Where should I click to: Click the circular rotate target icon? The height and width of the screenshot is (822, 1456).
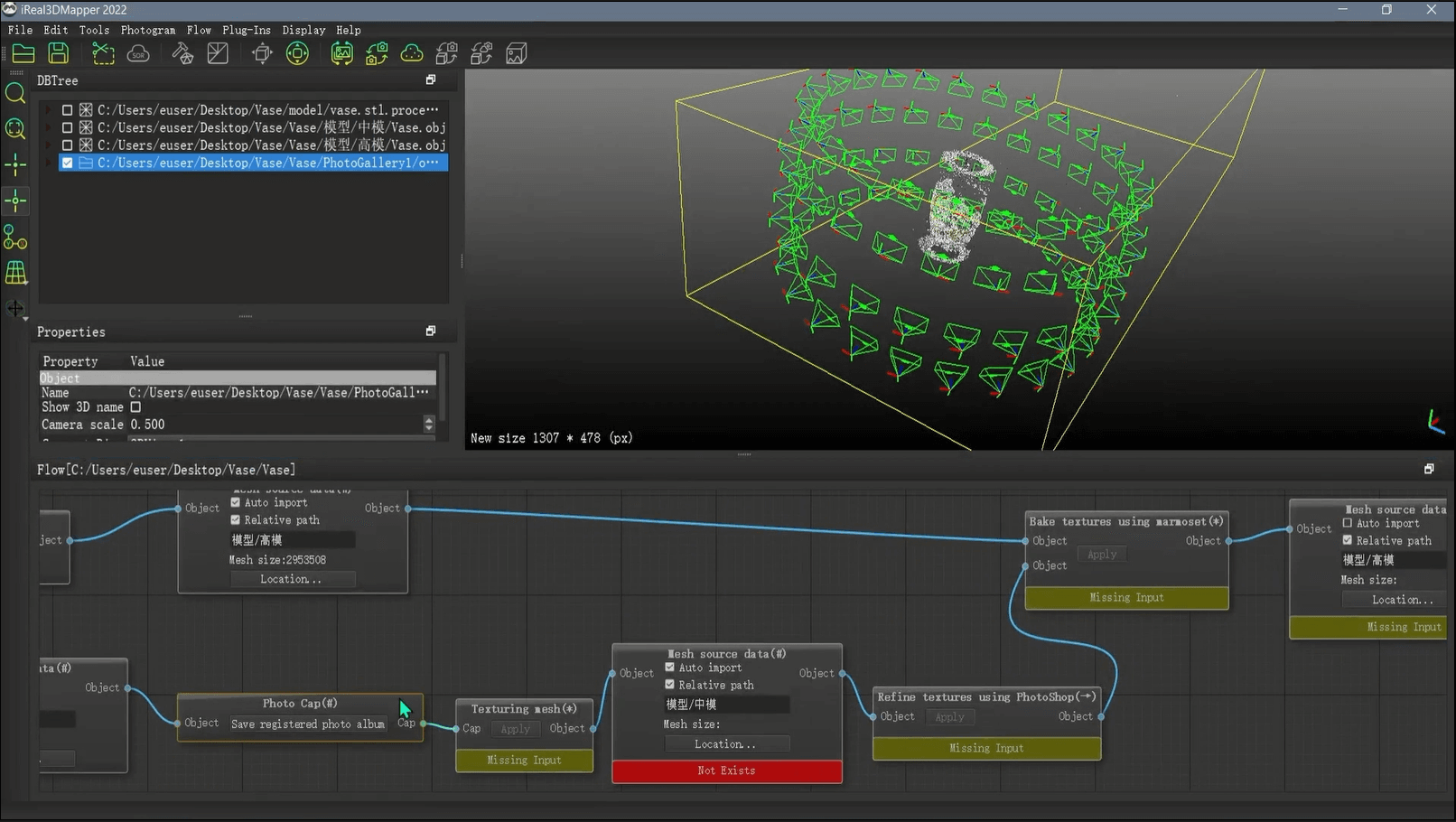click(x=297, y=54)
